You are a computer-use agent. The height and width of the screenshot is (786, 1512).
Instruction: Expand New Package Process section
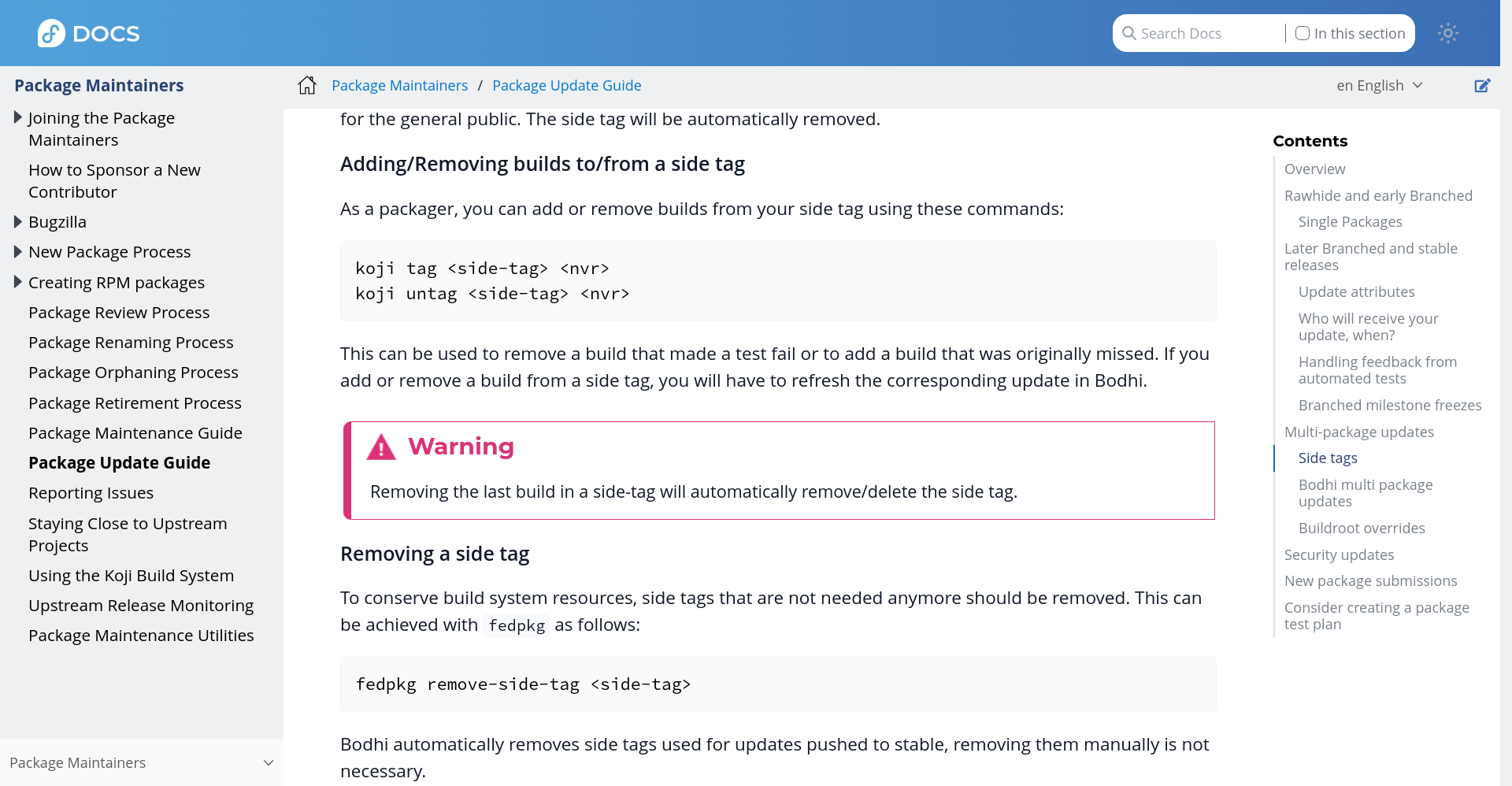tap(18, 252)
